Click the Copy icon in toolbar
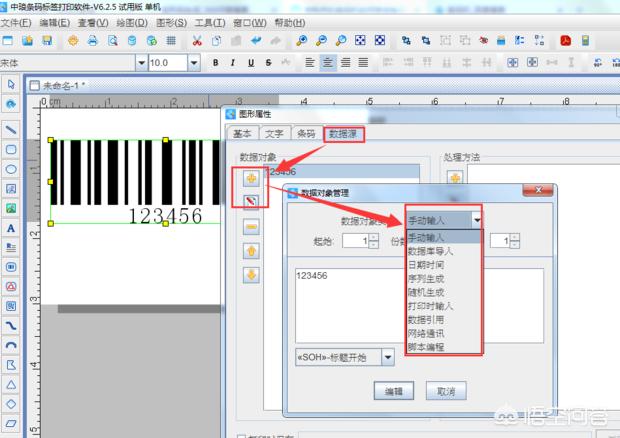The height and width of the screenshot is (438, 620). (x=217, y=41)
